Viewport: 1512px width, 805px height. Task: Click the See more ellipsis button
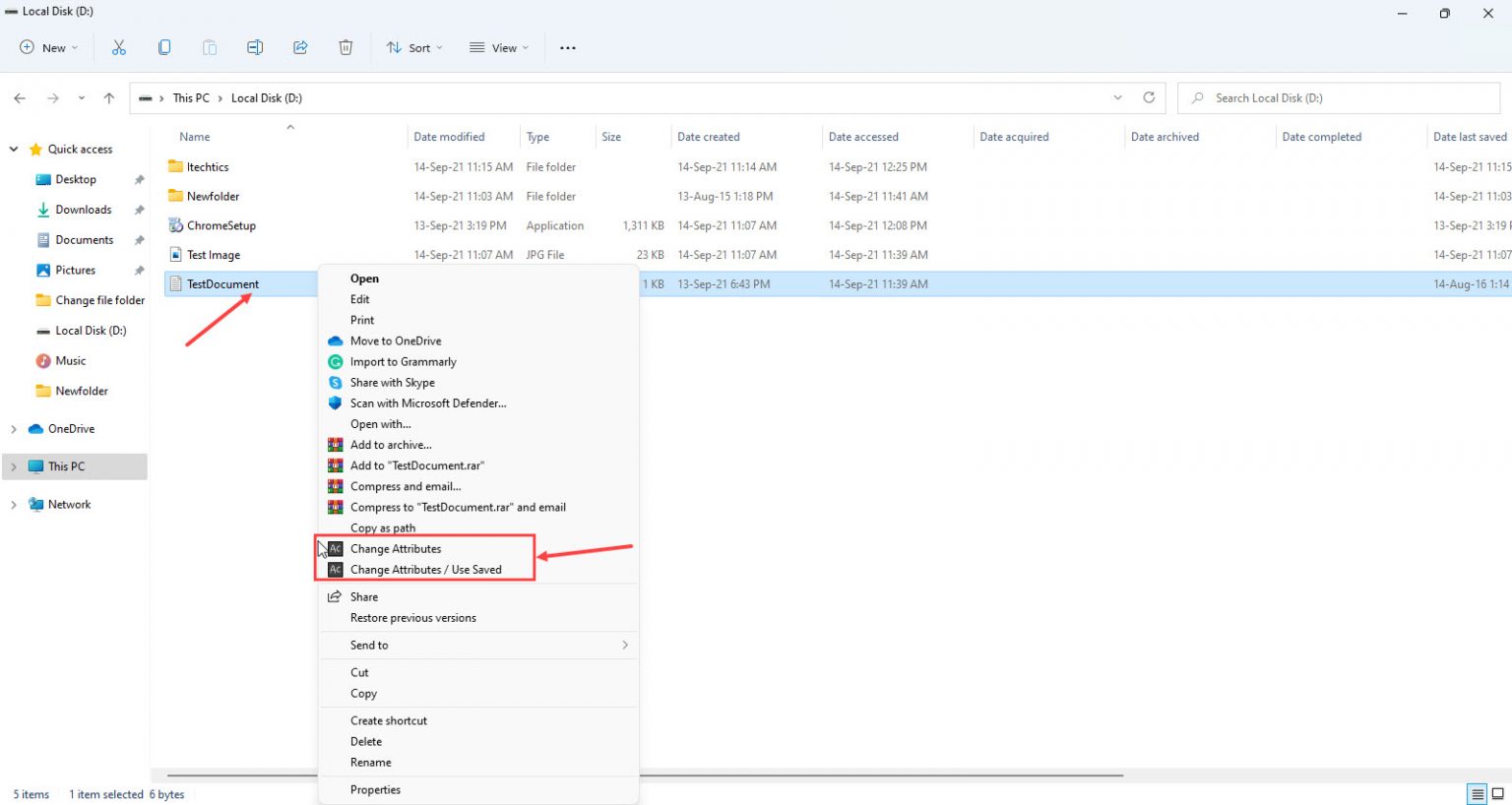click(x=567, y=47)
